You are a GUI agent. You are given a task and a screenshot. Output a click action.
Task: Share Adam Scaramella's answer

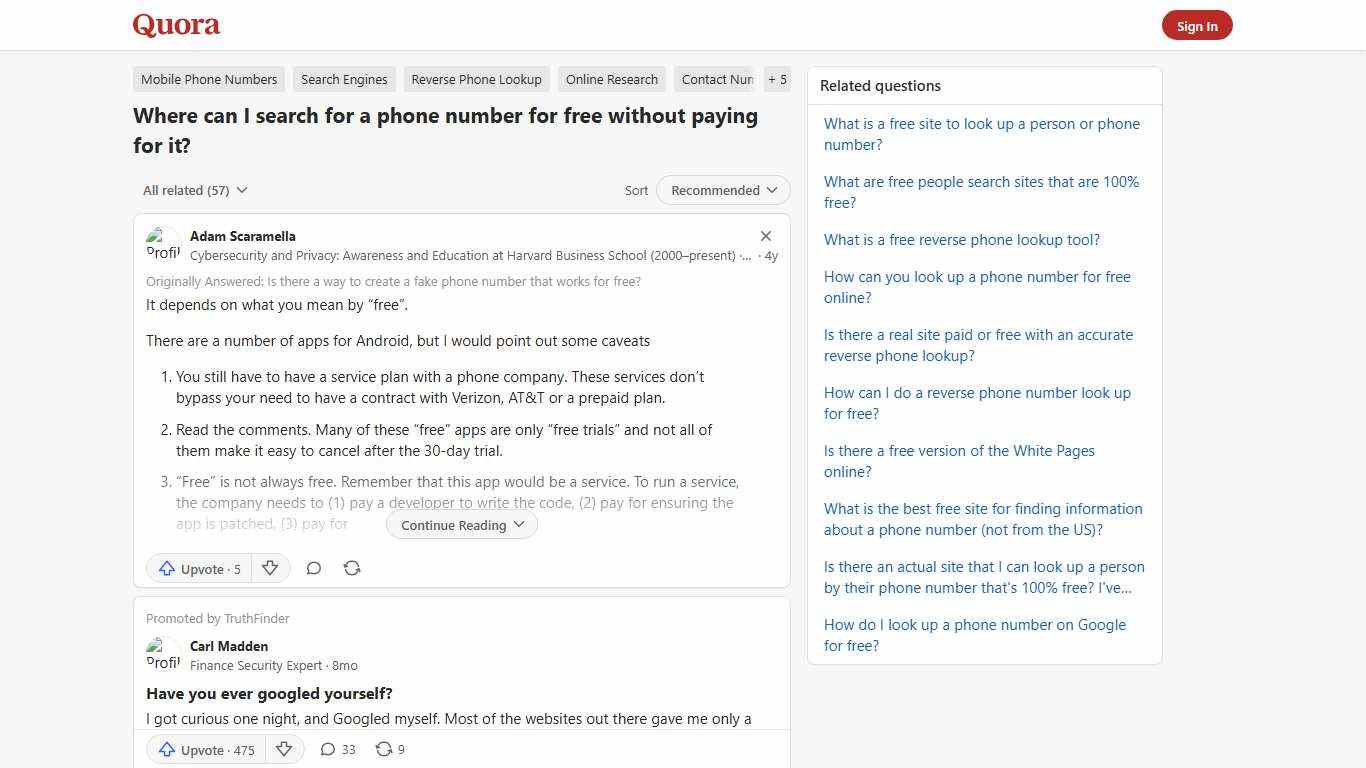(x=352, y=568)
